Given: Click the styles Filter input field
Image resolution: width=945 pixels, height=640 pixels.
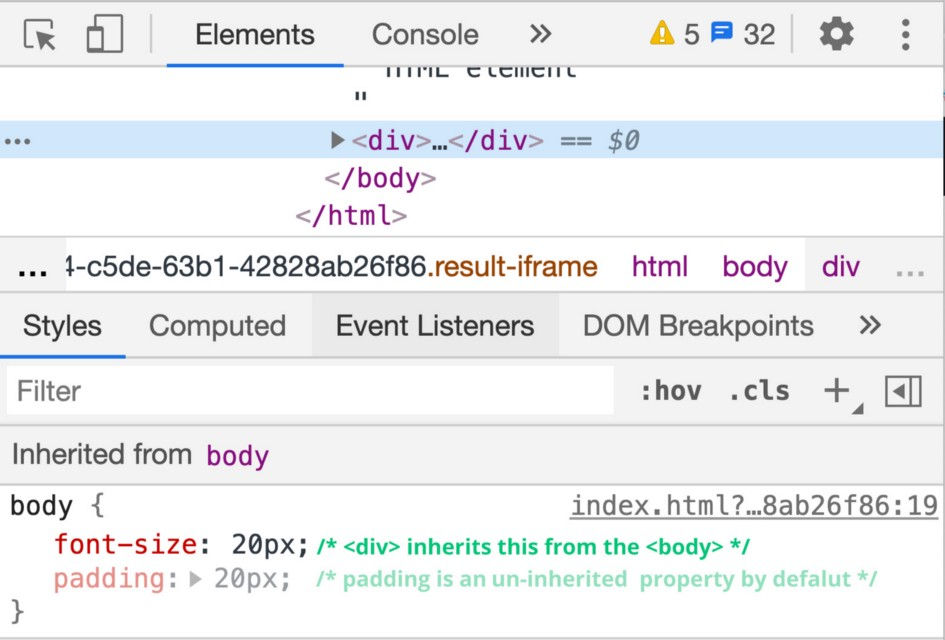Looking at the screenshot, I should (310, 391).
